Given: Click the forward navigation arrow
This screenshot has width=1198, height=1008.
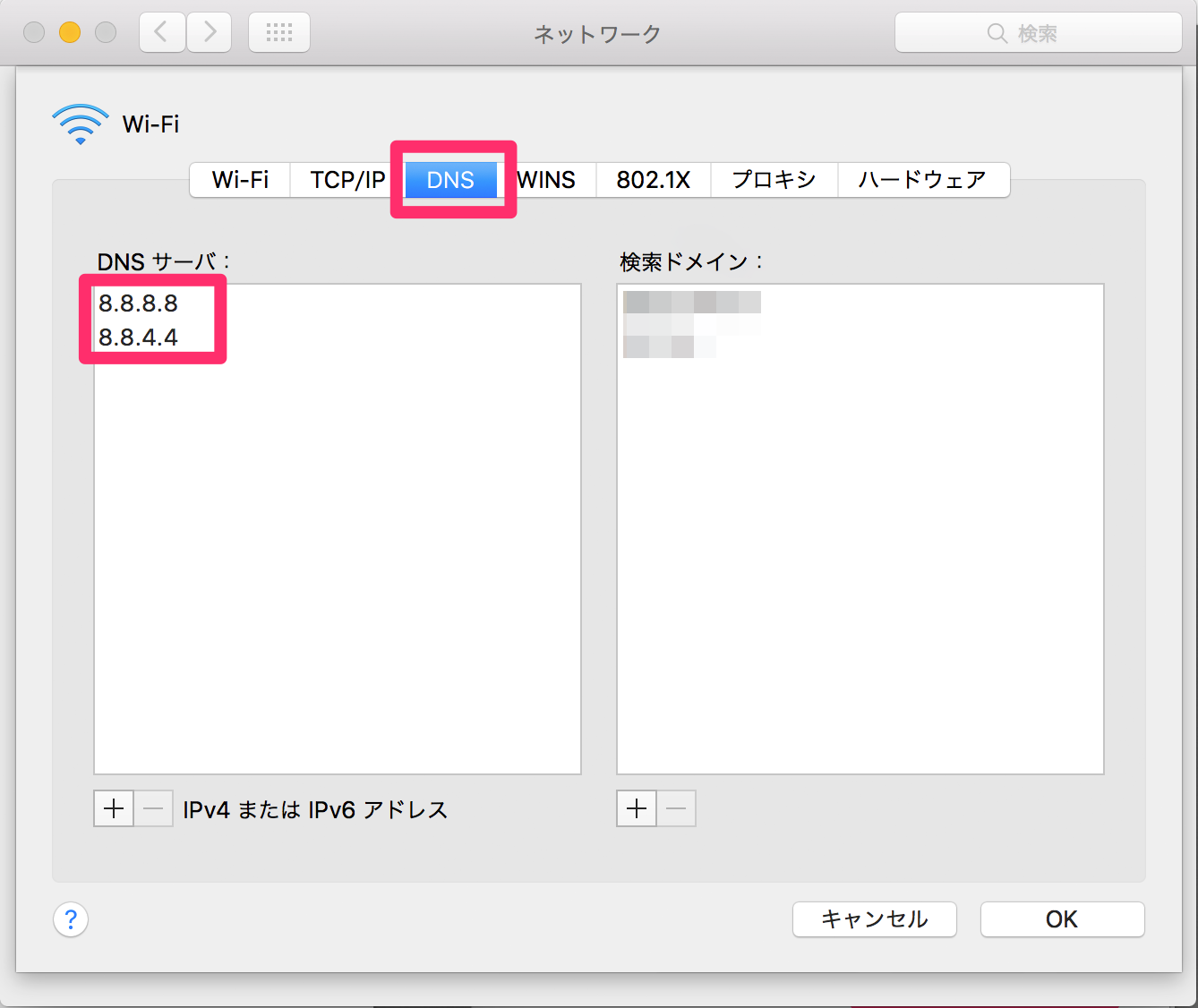Looking at the screenshot, I should coord(210,33).
